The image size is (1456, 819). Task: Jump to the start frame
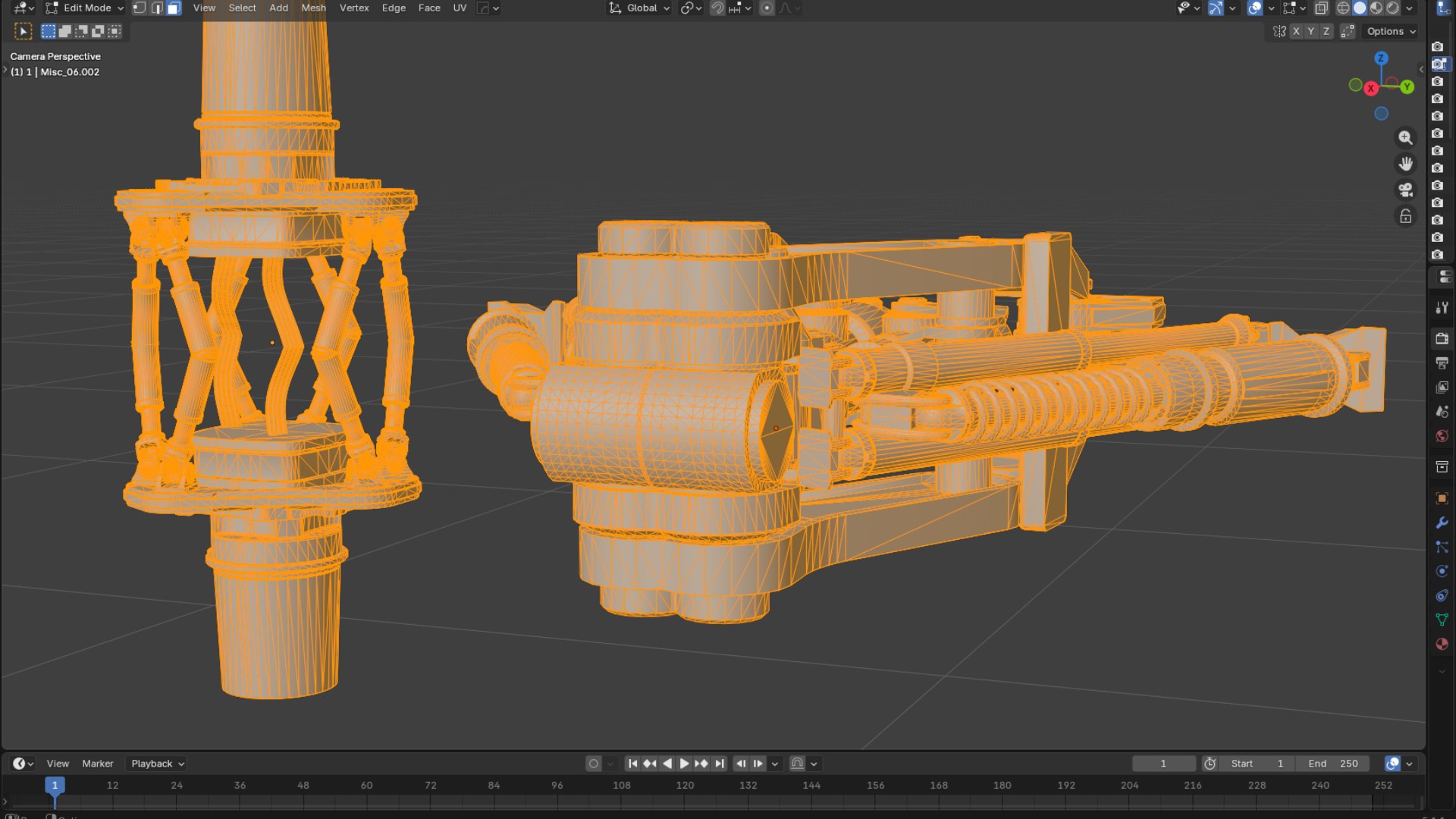pos(632,764)
